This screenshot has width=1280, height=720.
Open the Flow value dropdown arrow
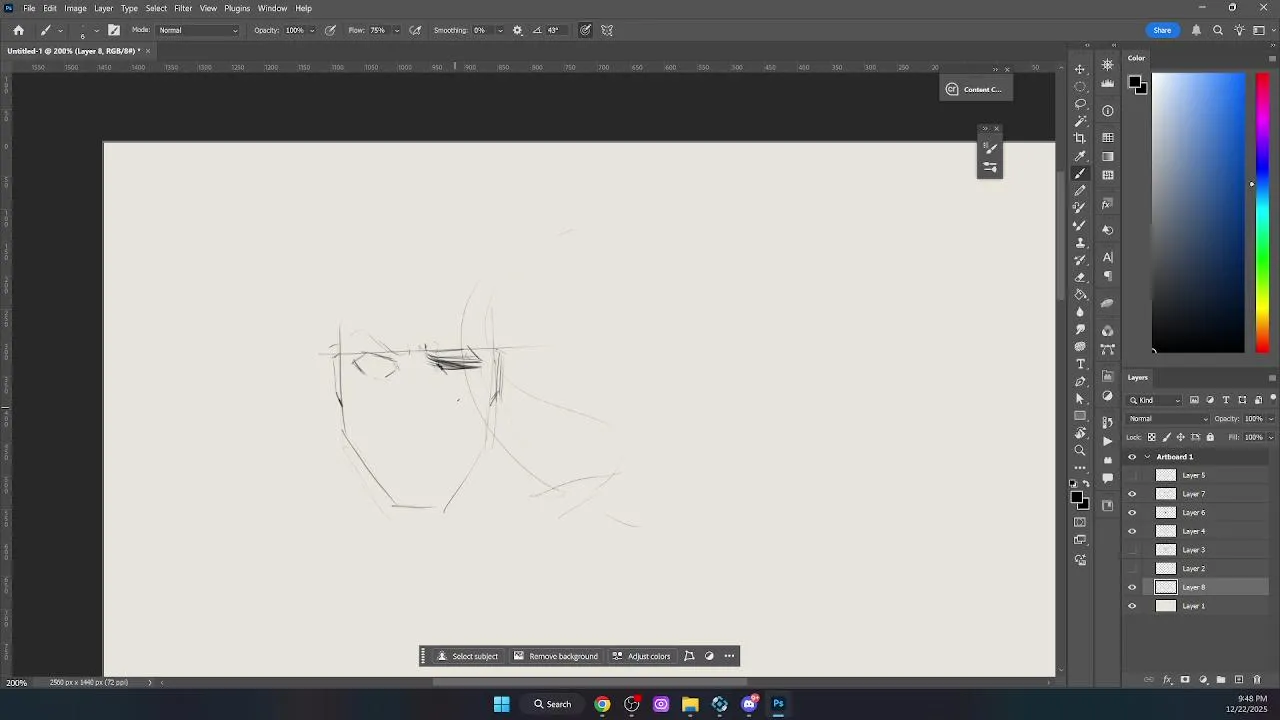(396, 30)
